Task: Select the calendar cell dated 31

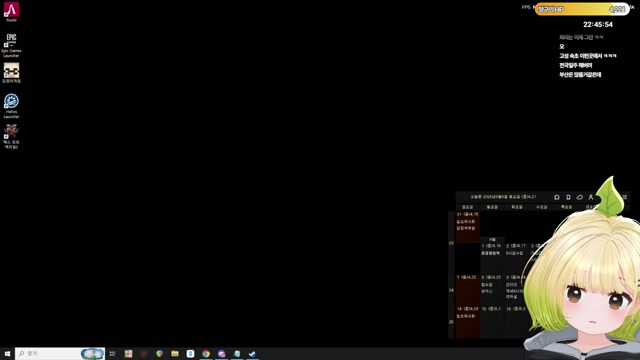Action: (x=468, y=227)
